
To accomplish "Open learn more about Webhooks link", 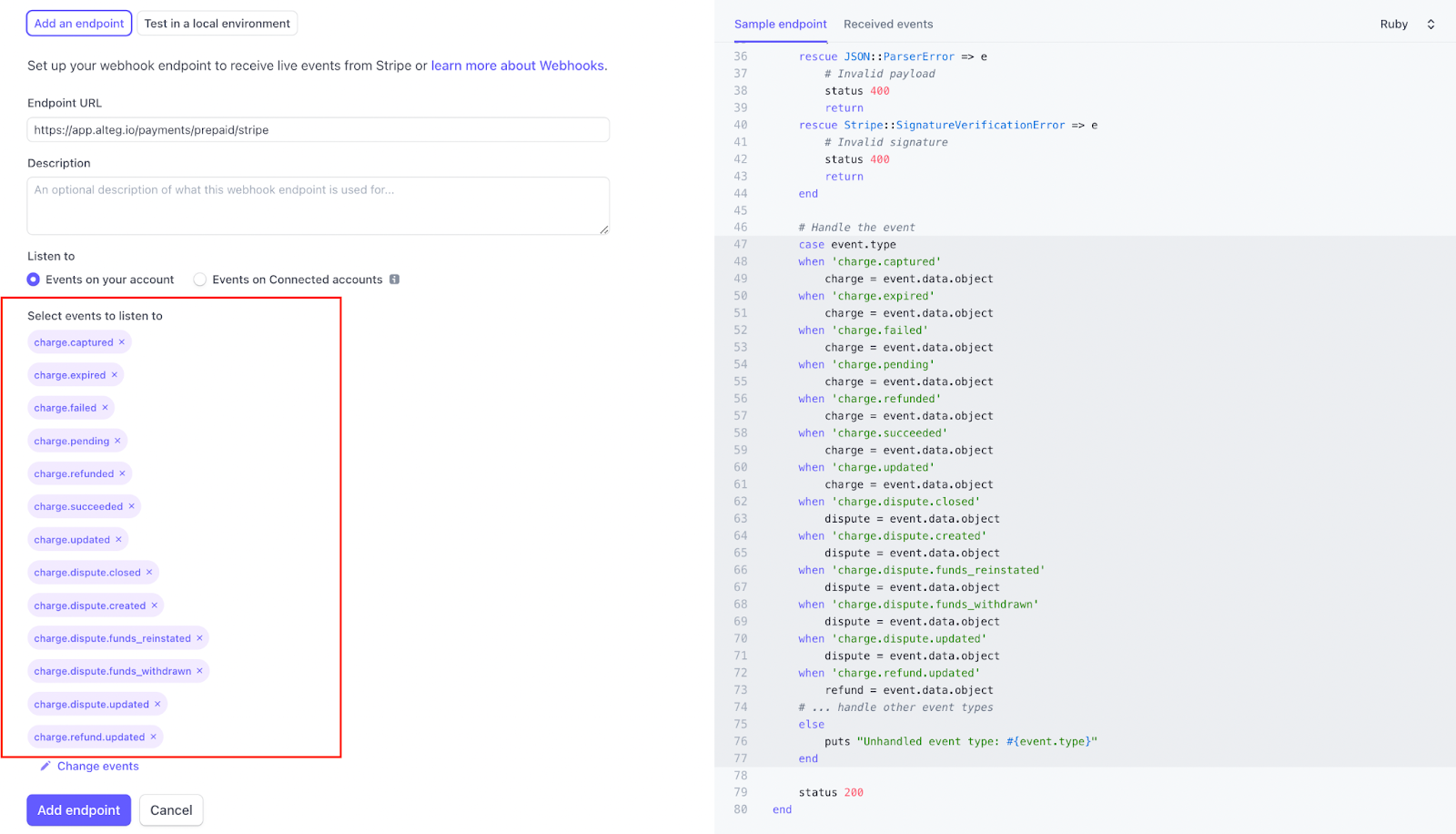I will pos(519,66).
